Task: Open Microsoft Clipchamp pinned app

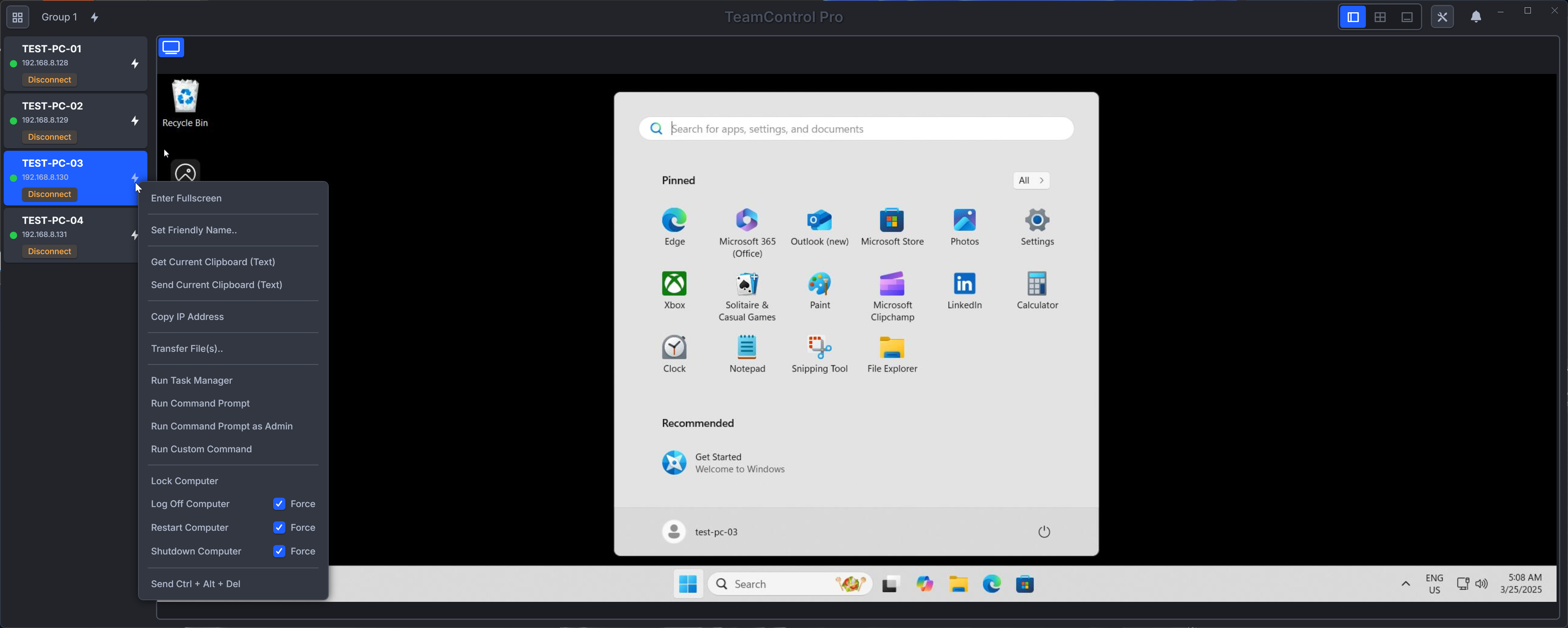Action: pyautogui.click(x=892, y=296)
